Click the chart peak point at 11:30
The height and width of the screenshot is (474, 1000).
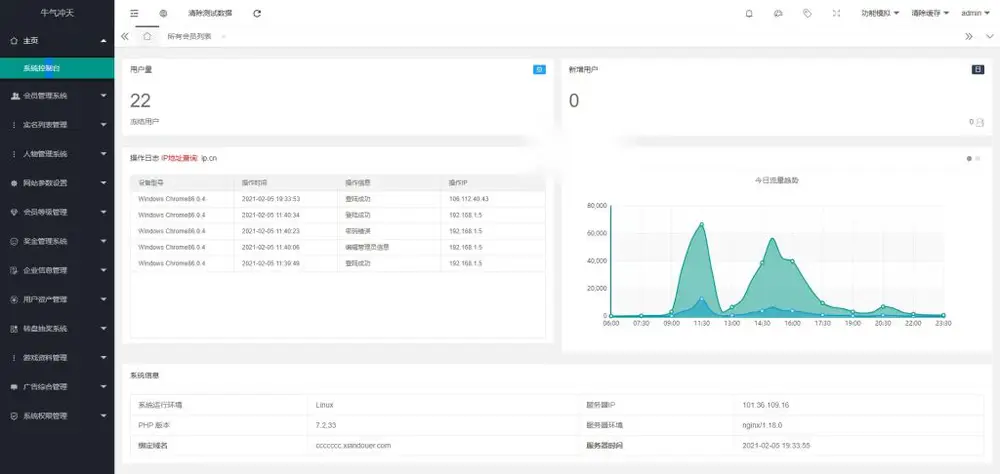coord(702,224)
